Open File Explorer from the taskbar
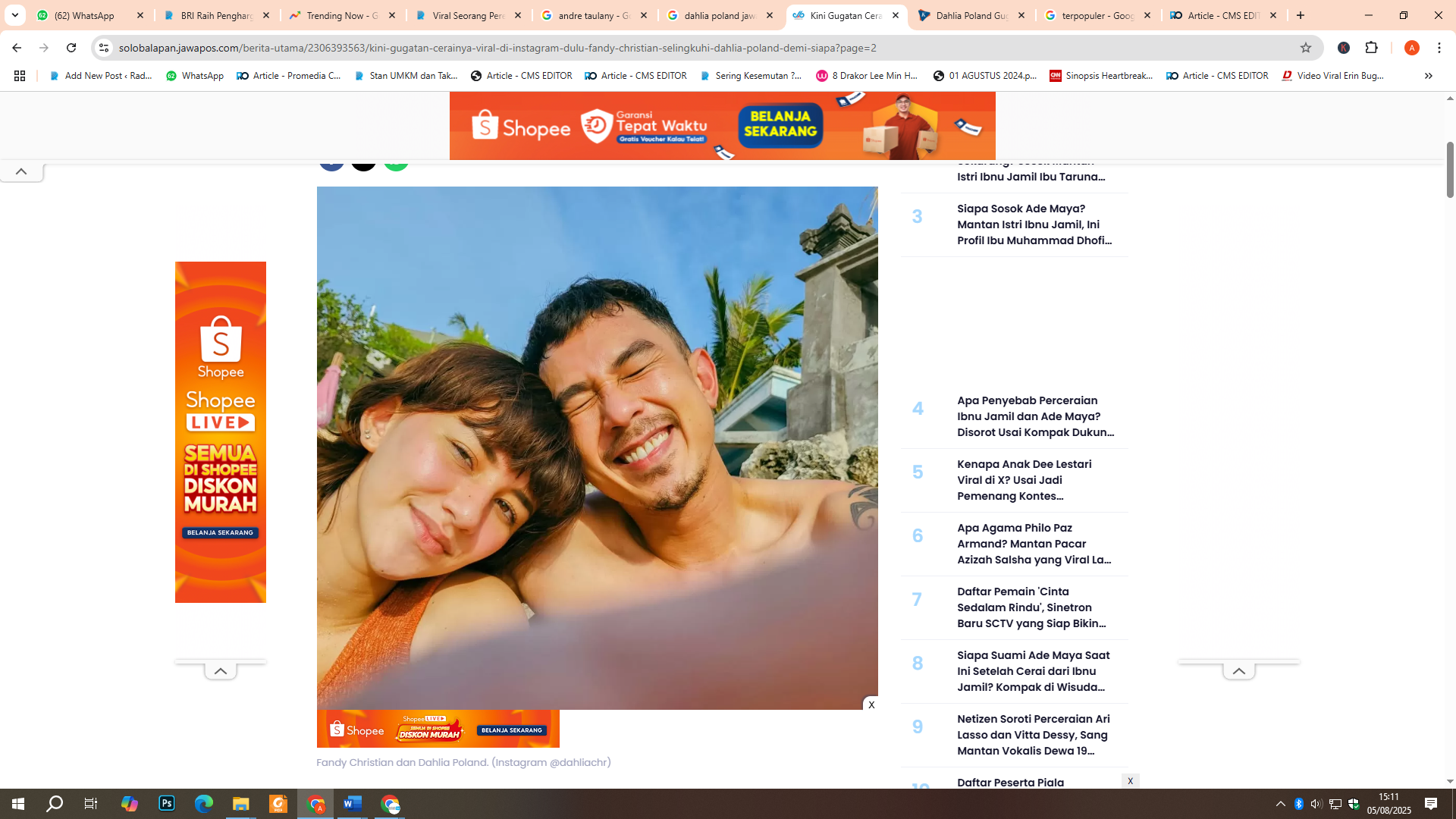The width and height of the screenshot is (1456, 819). [x=240, y=804]
